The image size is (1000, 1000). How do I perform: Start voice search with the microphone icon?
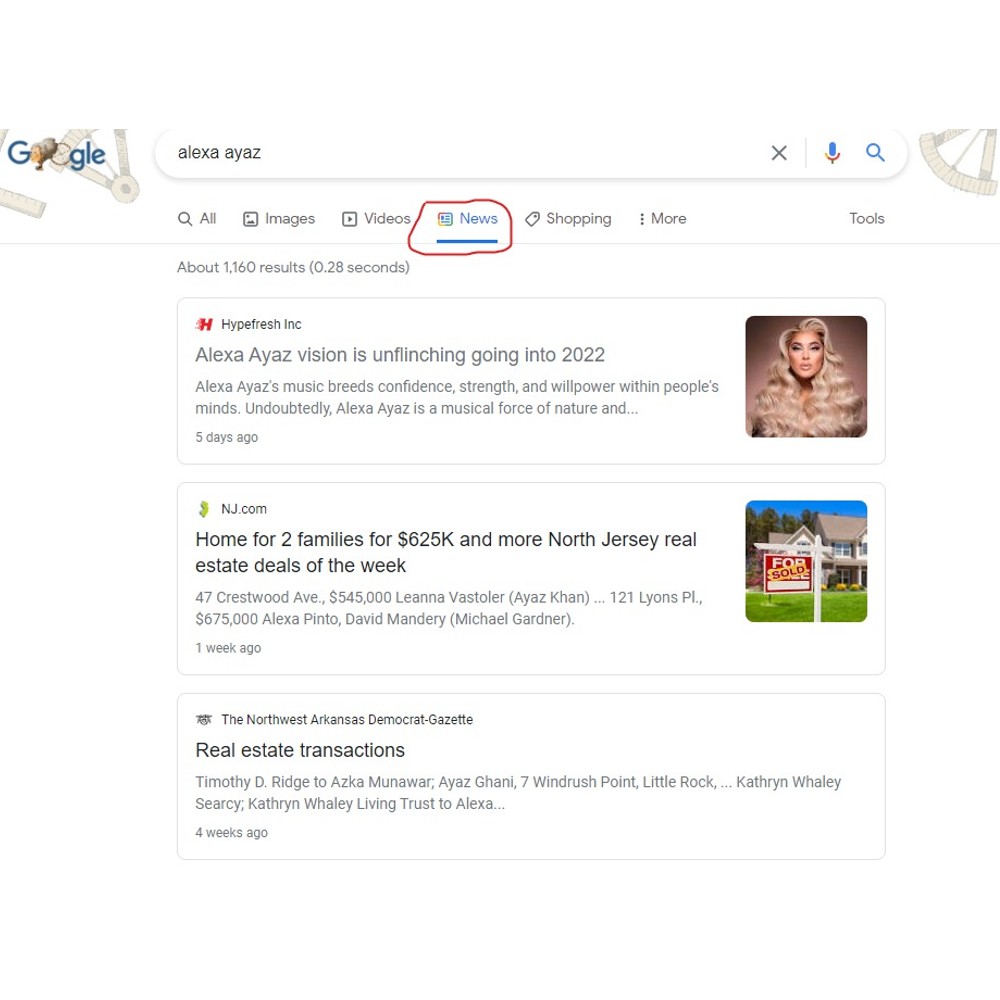[832, 153]
